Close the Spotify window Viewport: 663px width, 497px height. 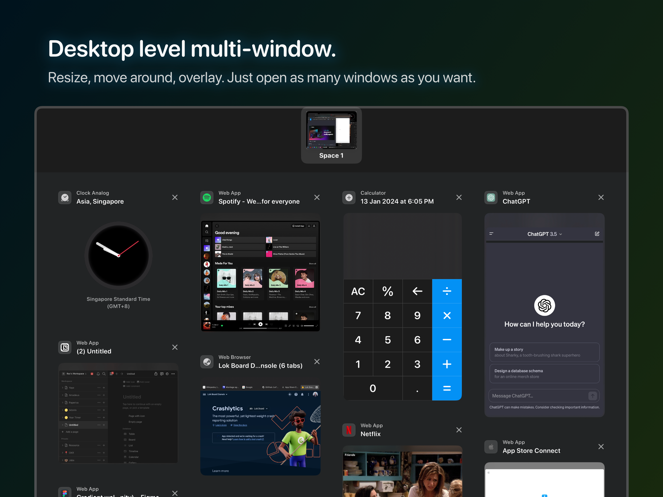pyautogui.click(x=317, y=198)
